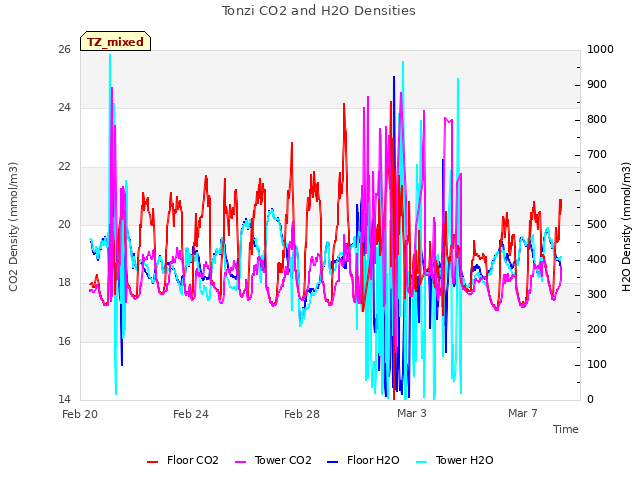Viewport: 640px width, 480px height.
Task: Click the CO2 Density (mmol/m3) axis label
Action: click(x=13, y=227)
